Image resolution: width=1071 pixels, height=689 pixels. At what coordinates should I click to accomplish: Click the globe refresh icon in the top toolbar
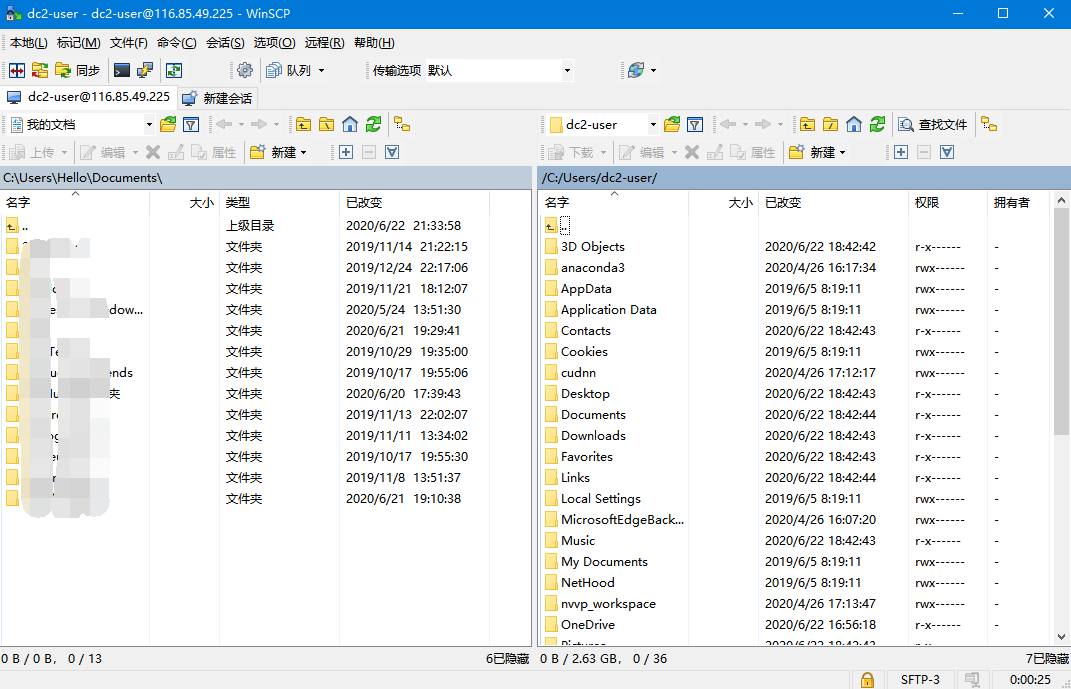coord(636,70)
